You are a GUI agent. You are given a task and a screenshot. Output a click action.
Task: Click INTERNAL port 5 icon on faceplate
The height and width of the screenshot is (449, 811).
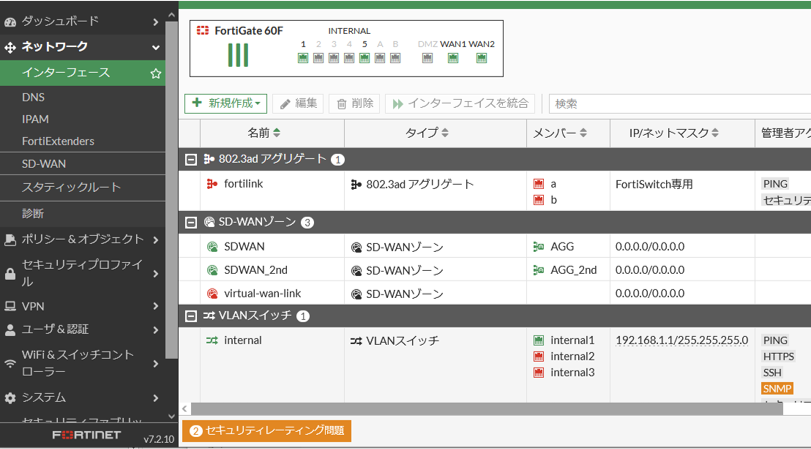365,58
